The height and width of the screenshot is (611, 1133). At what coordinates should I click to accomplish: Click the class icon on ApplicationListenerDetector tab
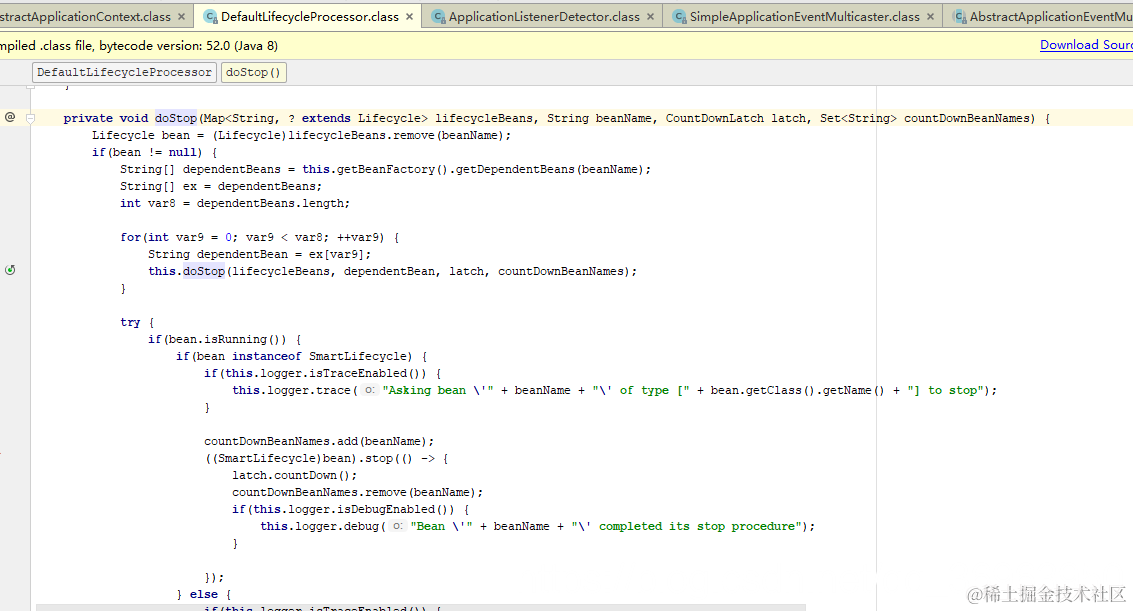[x=438, y=17]
